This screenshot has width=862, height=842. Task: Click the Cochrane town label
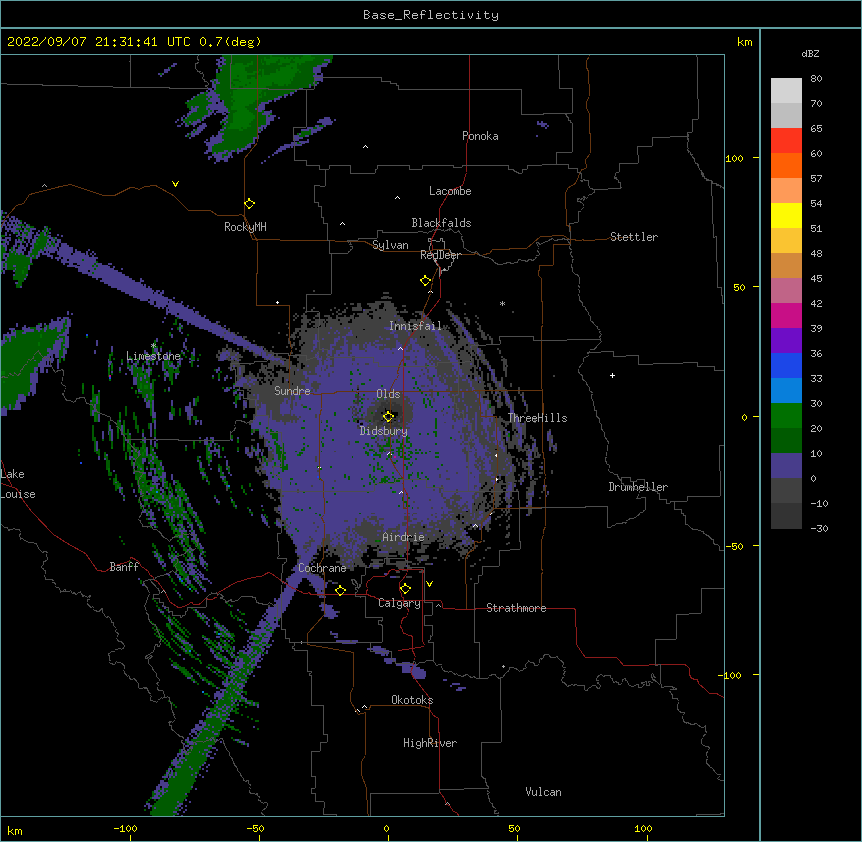coord(322,568)
